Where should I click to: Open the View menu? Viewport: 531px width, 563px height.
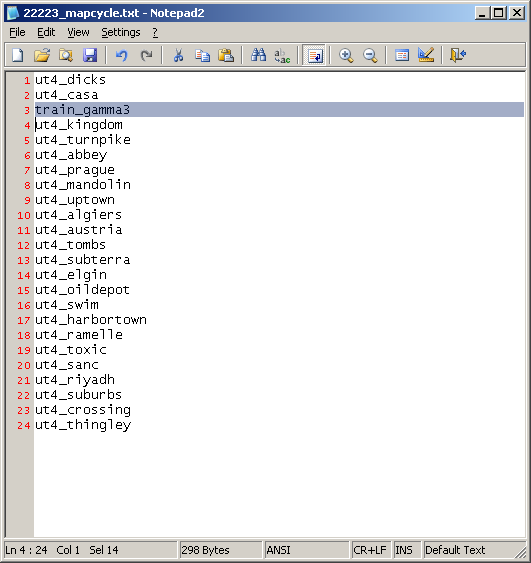[78, 32]
